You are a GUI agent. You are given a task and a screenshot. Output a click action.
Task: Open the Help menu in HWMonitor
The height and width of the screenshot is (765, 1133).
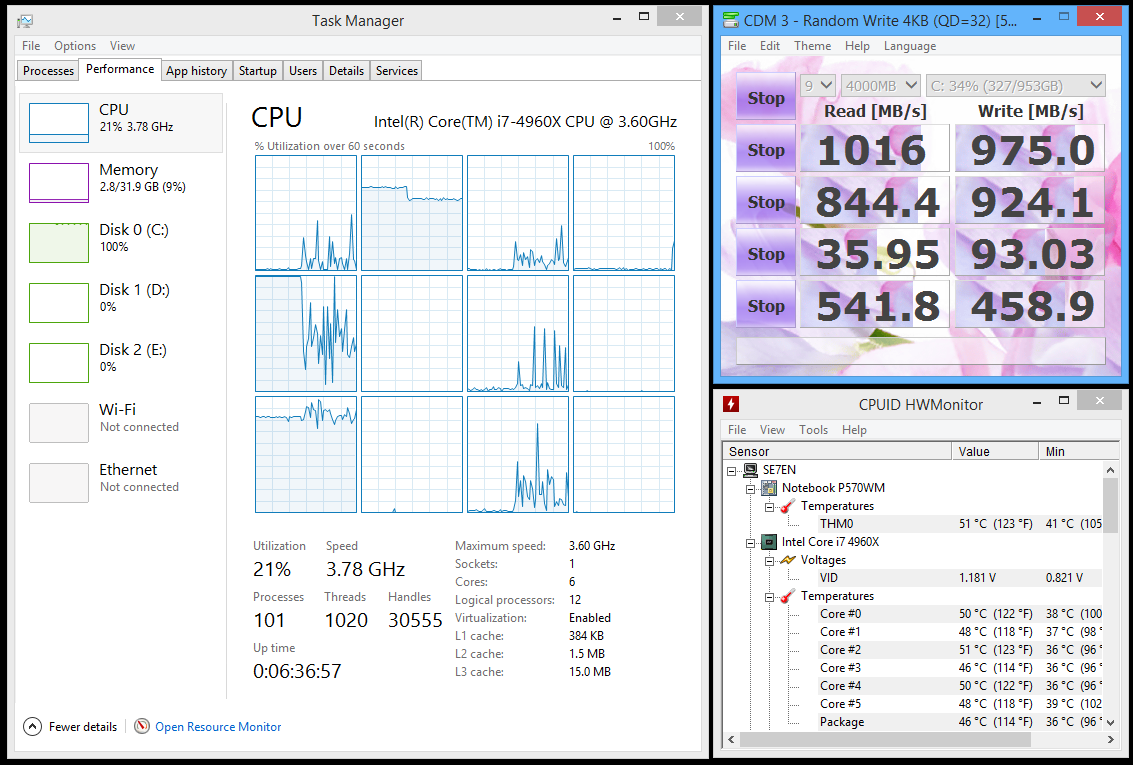(854, 430)
